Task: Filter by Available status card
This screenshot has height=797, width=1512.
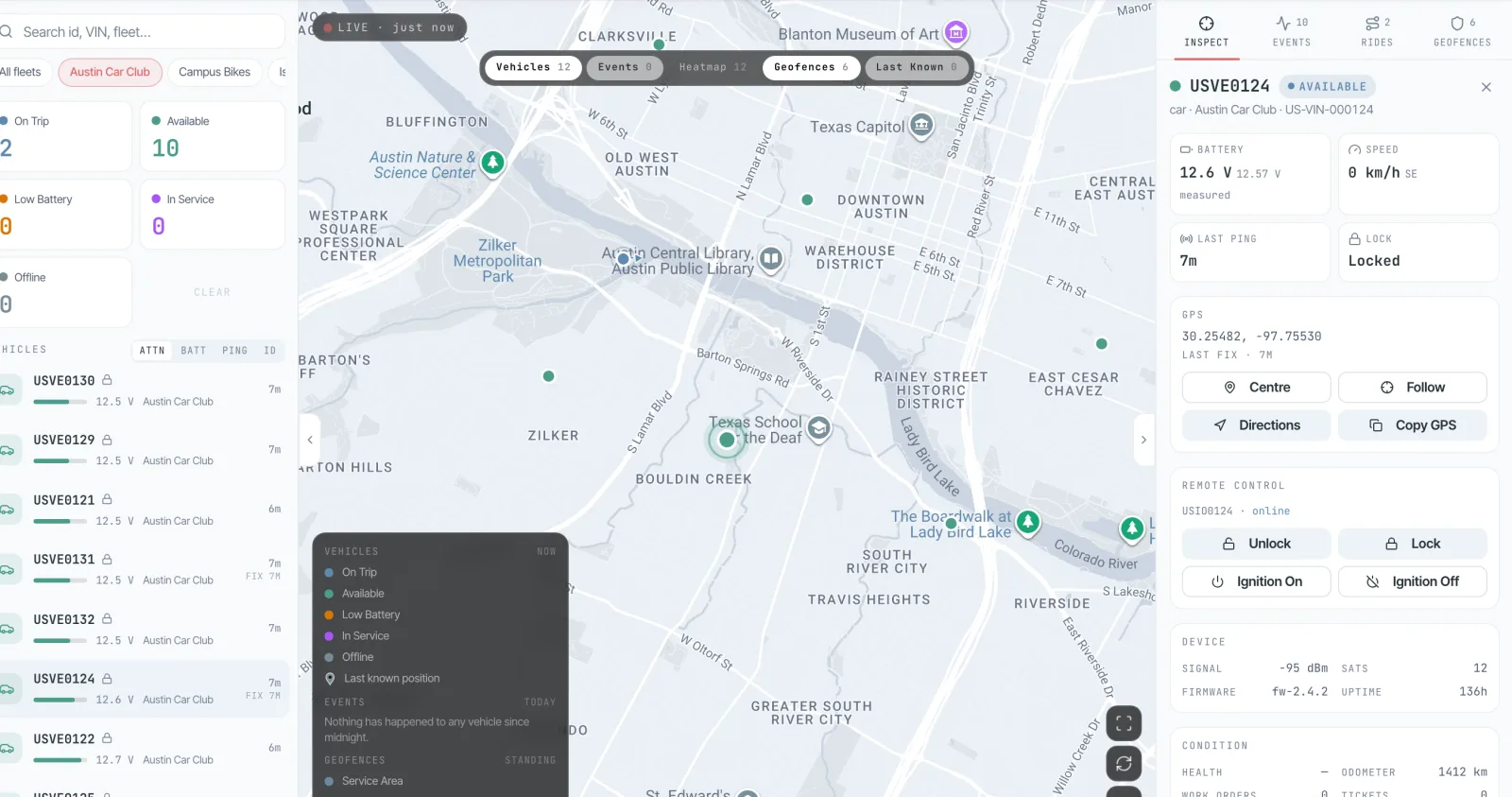Action: click(x=213, y=136)
